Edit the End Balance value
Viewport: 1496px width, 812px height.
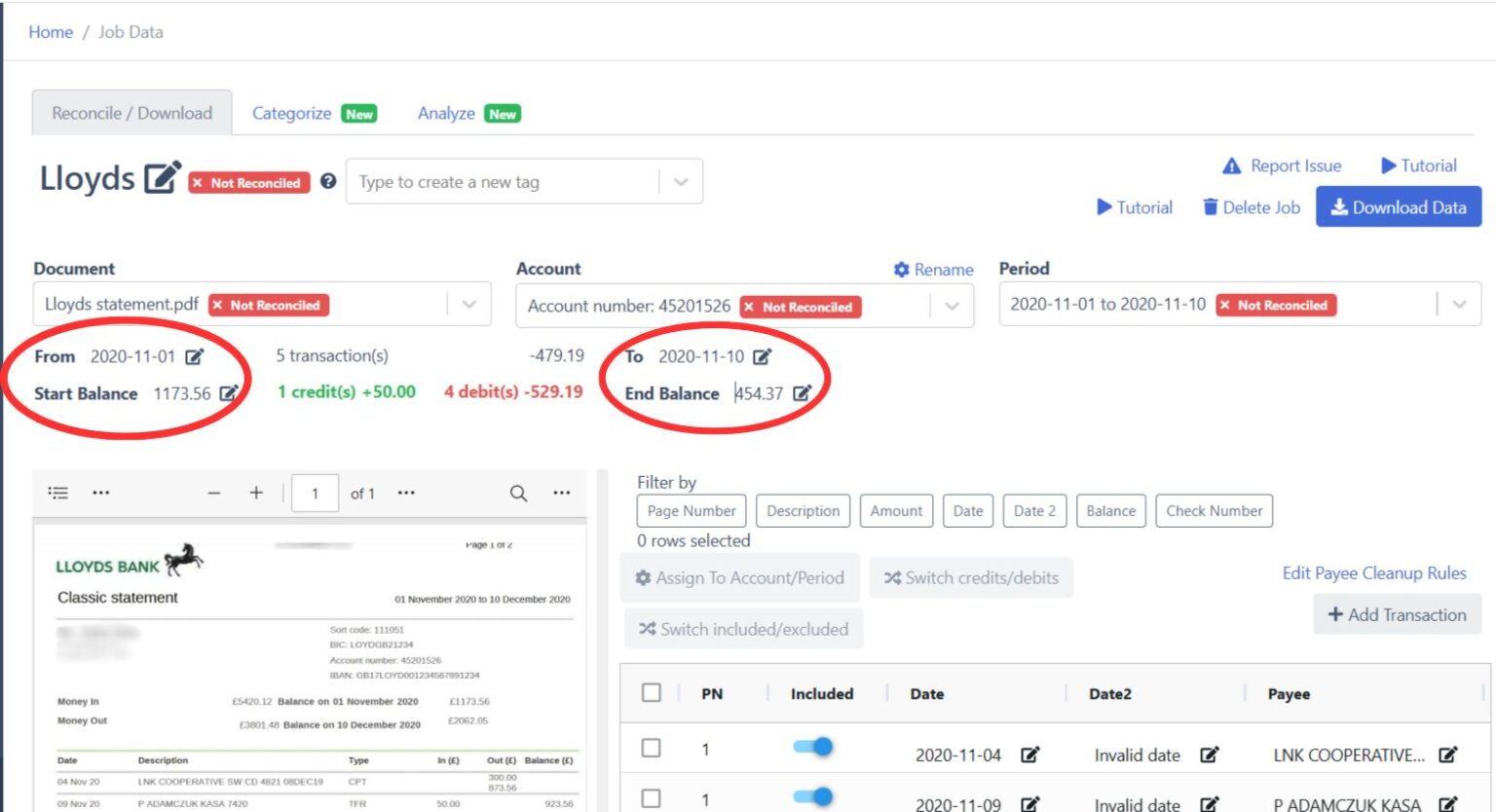[802, 392]
